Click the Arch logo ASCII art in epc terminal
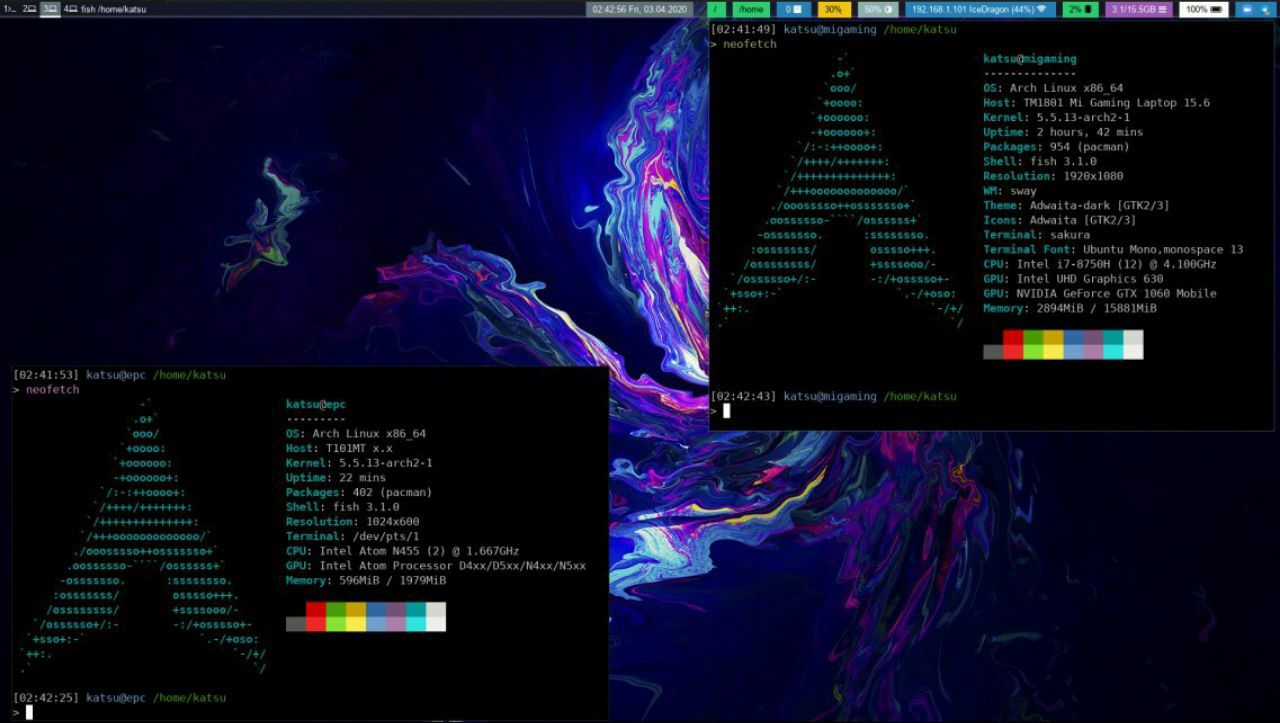Viewport: 1280px width, 723px height. pos(143,536)
